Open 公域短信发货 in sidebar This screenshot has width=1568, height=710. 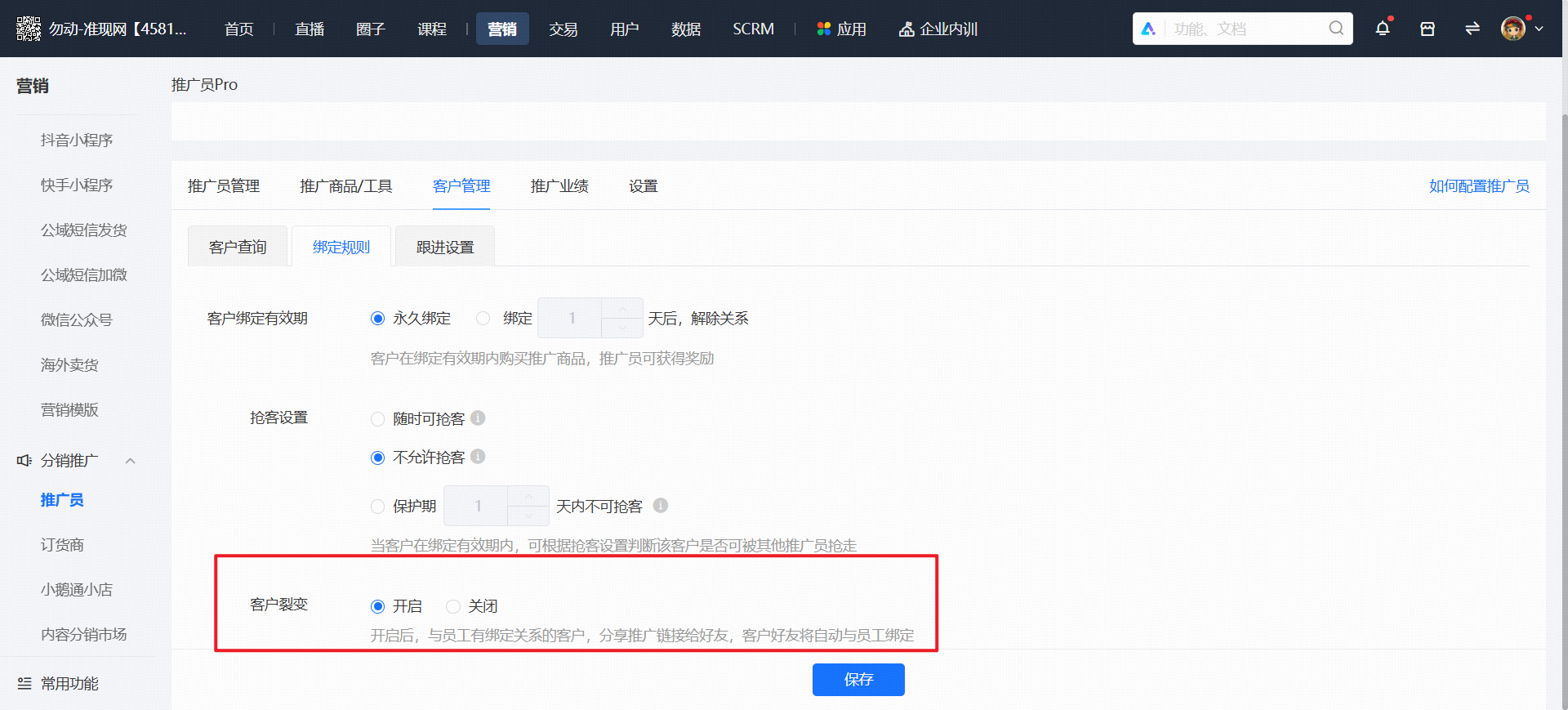(x=84, y=230)
